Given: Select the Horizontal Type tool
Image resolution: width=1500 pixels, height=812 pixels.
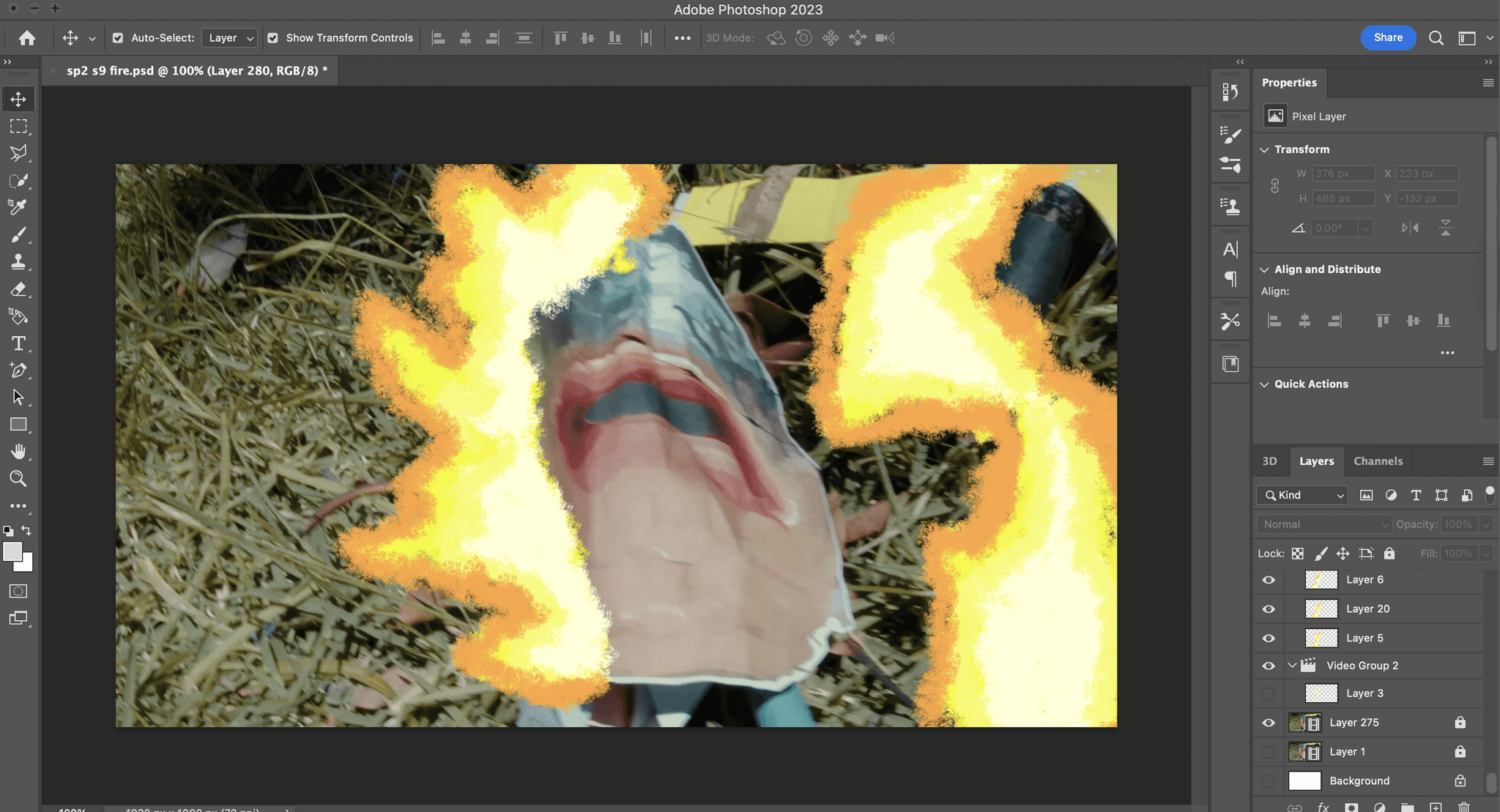Looking at the screenshot, I should (x=18, y=343).
